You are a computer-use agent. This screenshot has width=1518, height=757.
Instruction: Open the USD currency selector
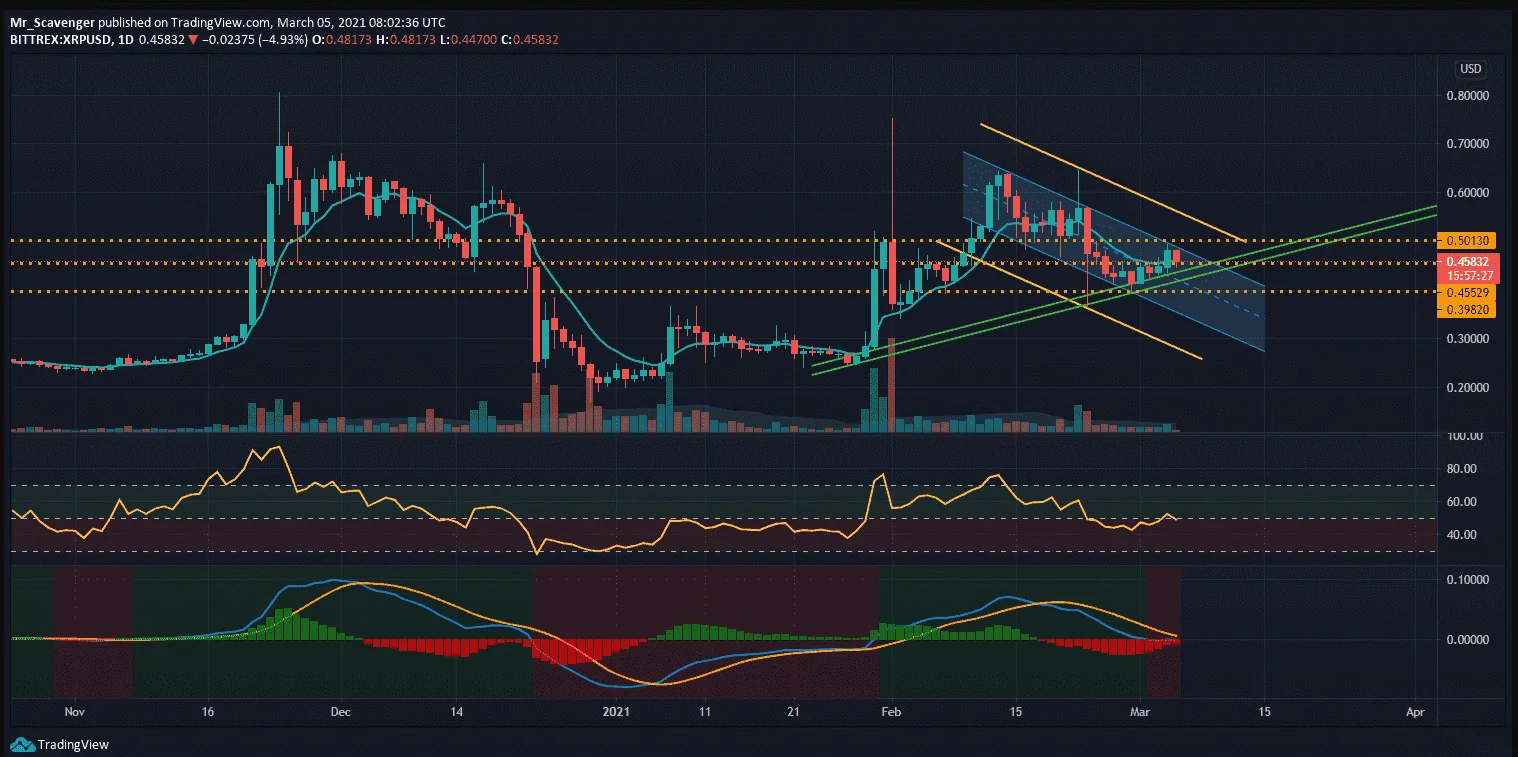tap(1471, 69)
